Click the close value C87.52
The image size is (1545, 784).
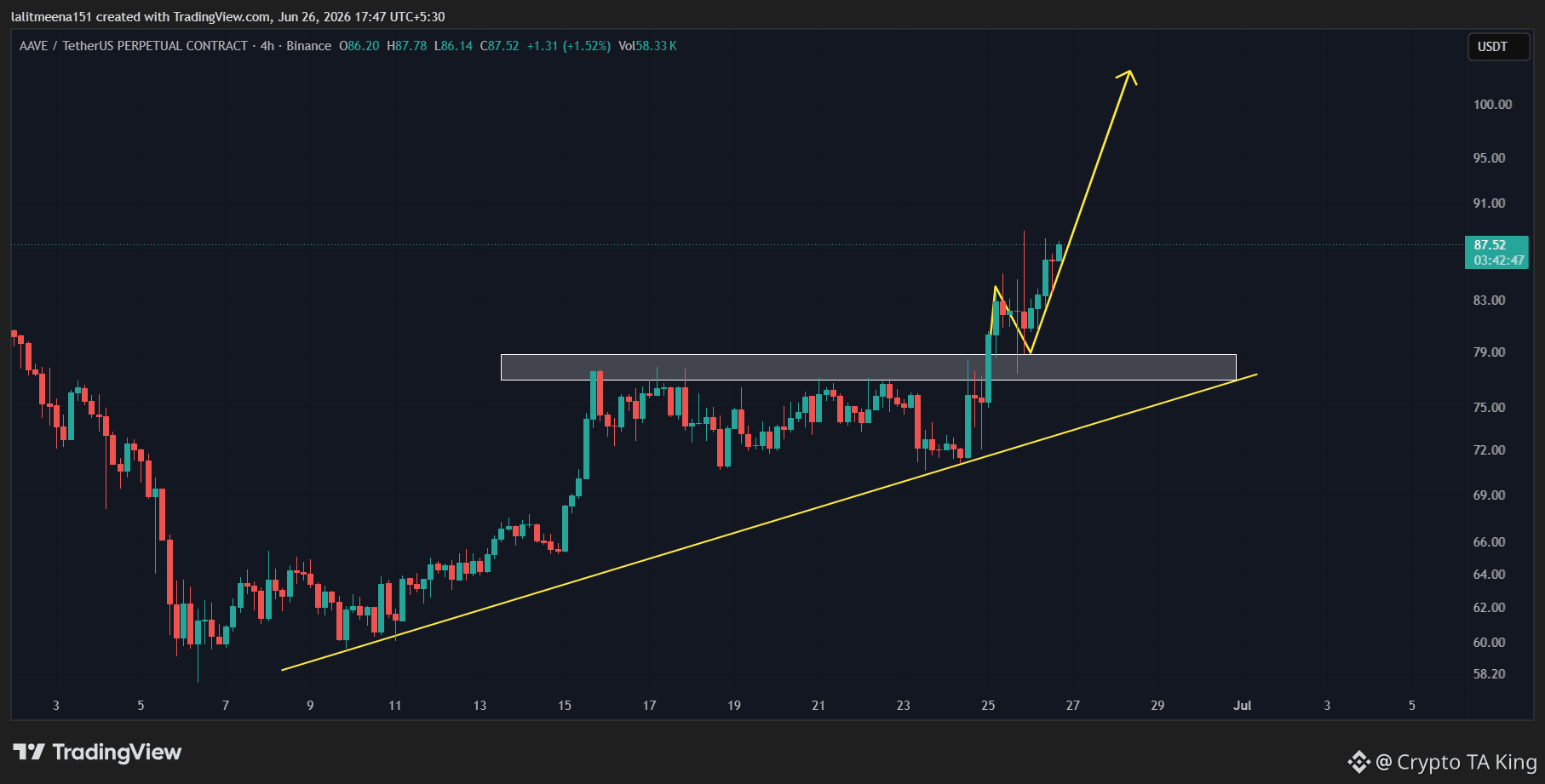[499, 46]
